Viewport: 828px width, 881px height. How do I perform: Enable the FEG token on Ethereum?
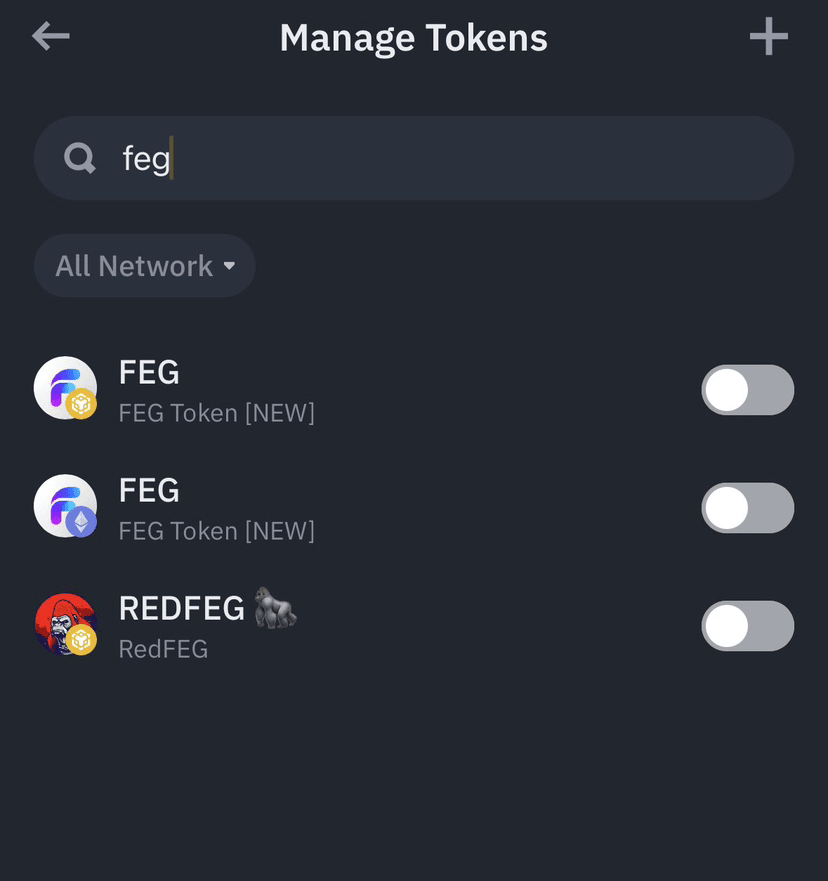click(x=748, y=508)
